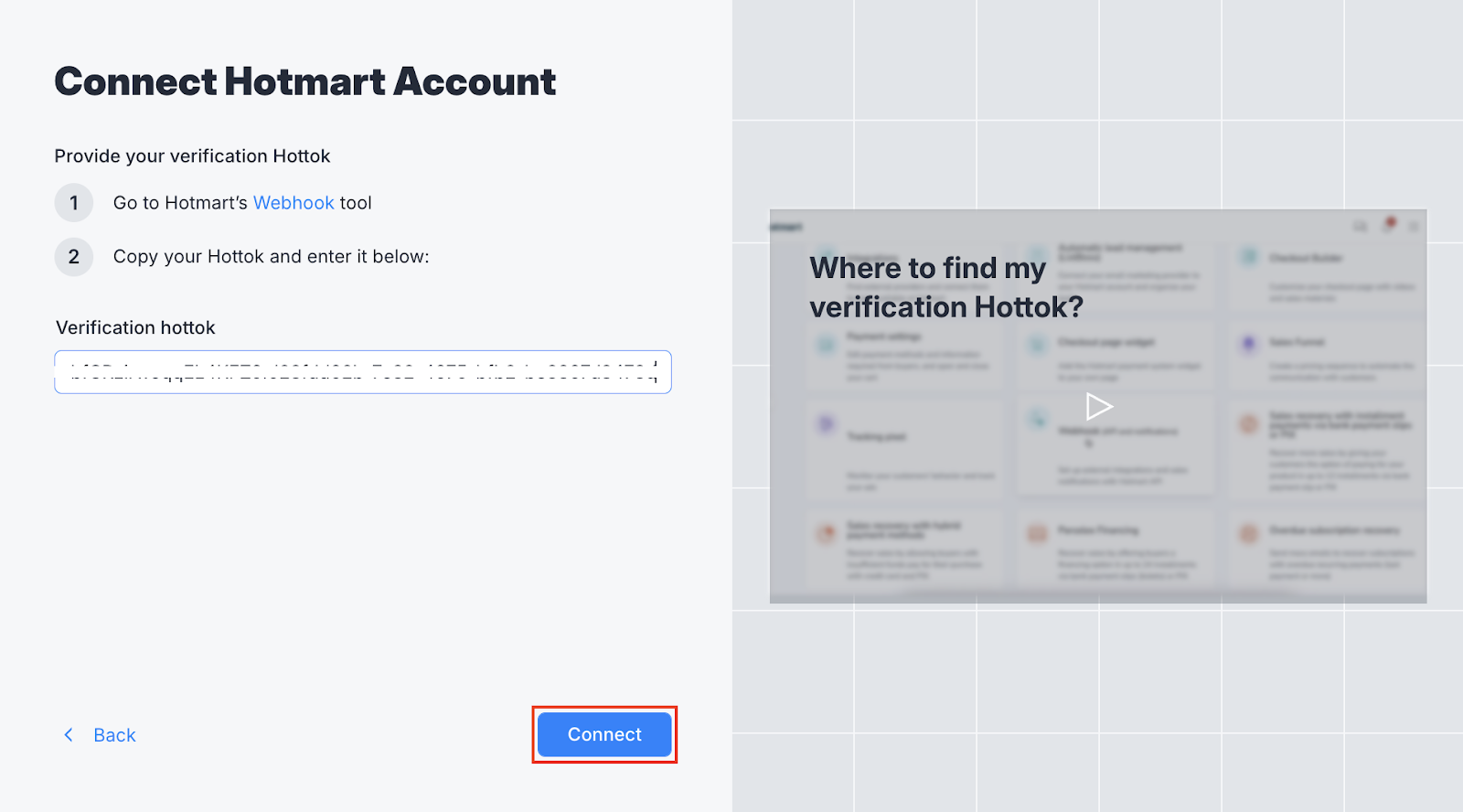This screenshot has width=1463, height=812.
Task: Focus the Verification hottok input field
Action: click(363, 372)
